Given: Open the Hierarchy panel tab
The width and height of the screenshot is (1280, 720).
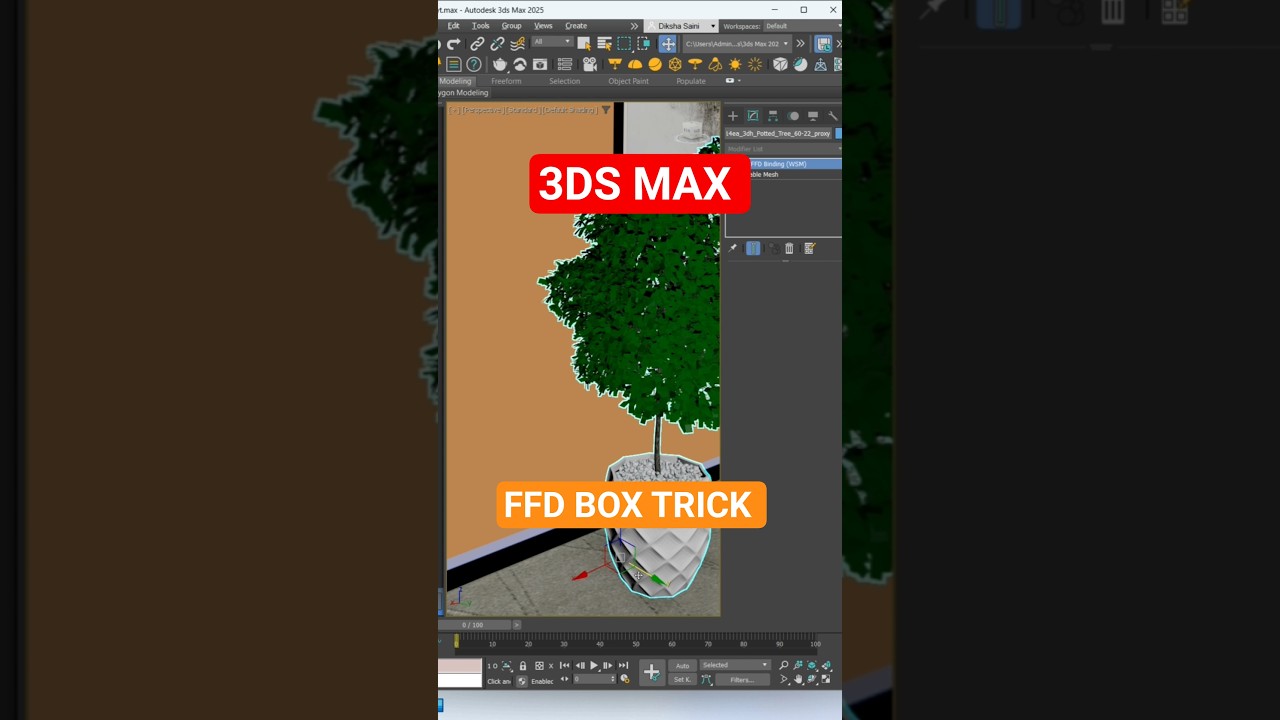Looking at the screenshot, I should click(x=773, y=116).
